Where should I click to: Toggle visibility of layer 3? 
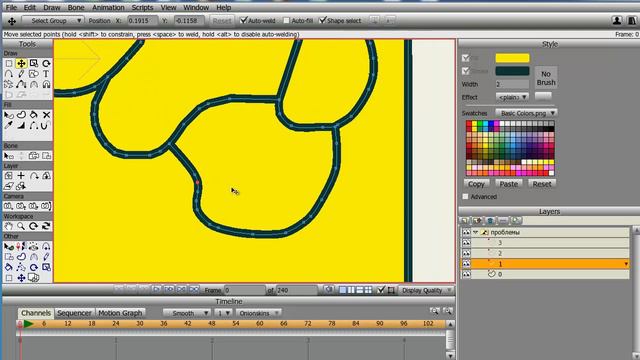point(466,243)
